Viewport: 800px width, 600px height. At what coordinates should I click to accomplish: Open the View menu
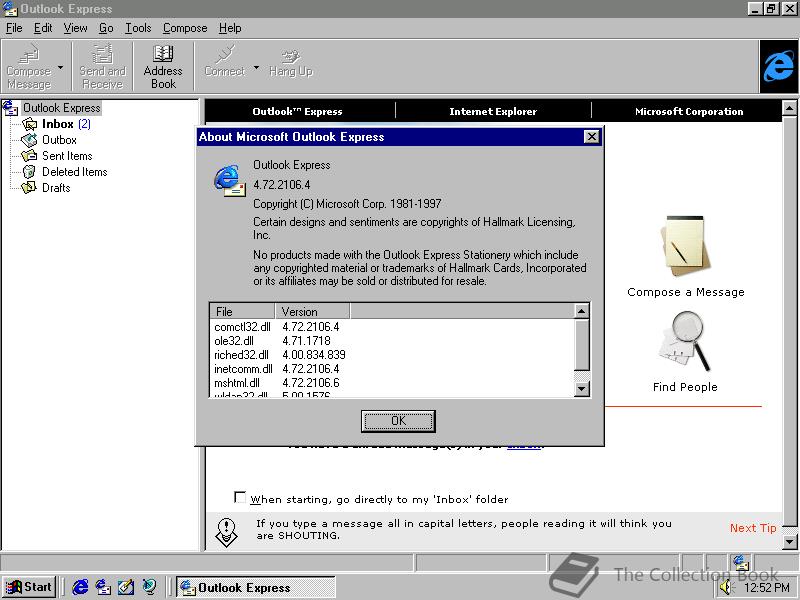pyautogui.click(x=76, y=28)
